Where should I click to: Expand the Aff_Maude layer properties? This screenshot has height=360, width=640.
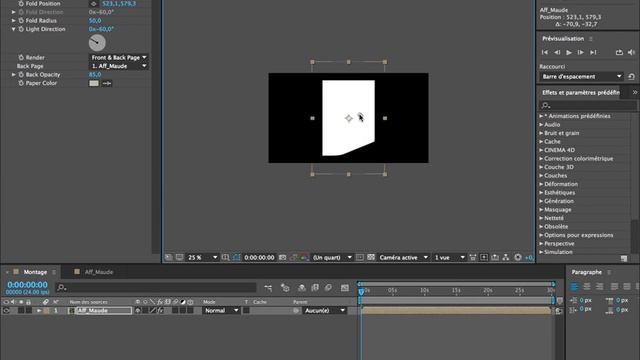[39, 311]
